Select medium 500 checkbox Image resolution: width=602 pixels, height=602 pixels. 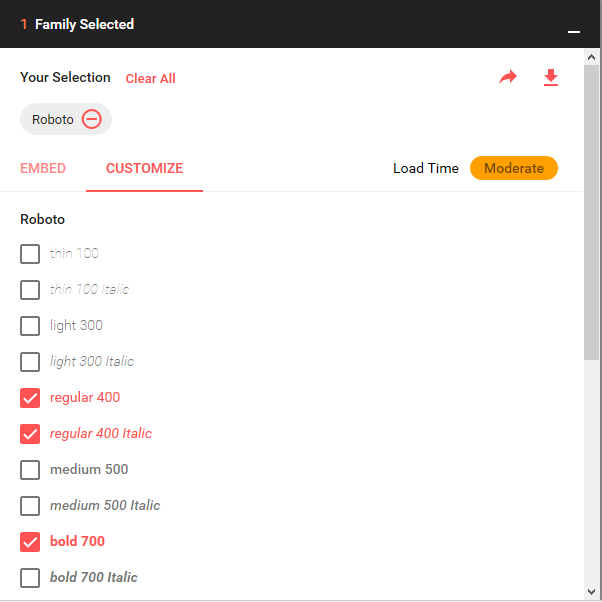(30, 470)
